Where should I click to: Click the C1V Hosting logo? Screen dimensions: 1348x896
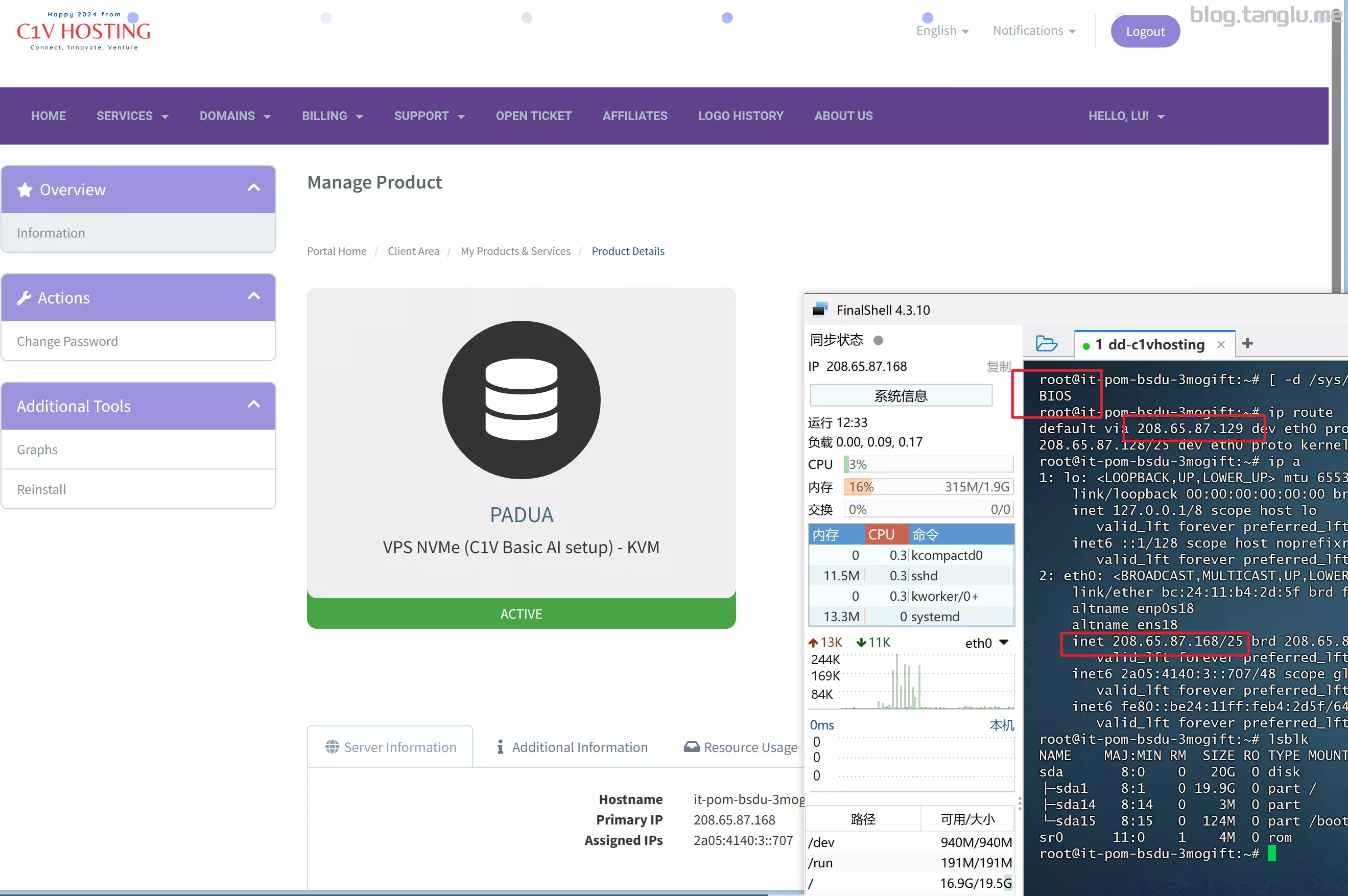click(x=83, y=32)
